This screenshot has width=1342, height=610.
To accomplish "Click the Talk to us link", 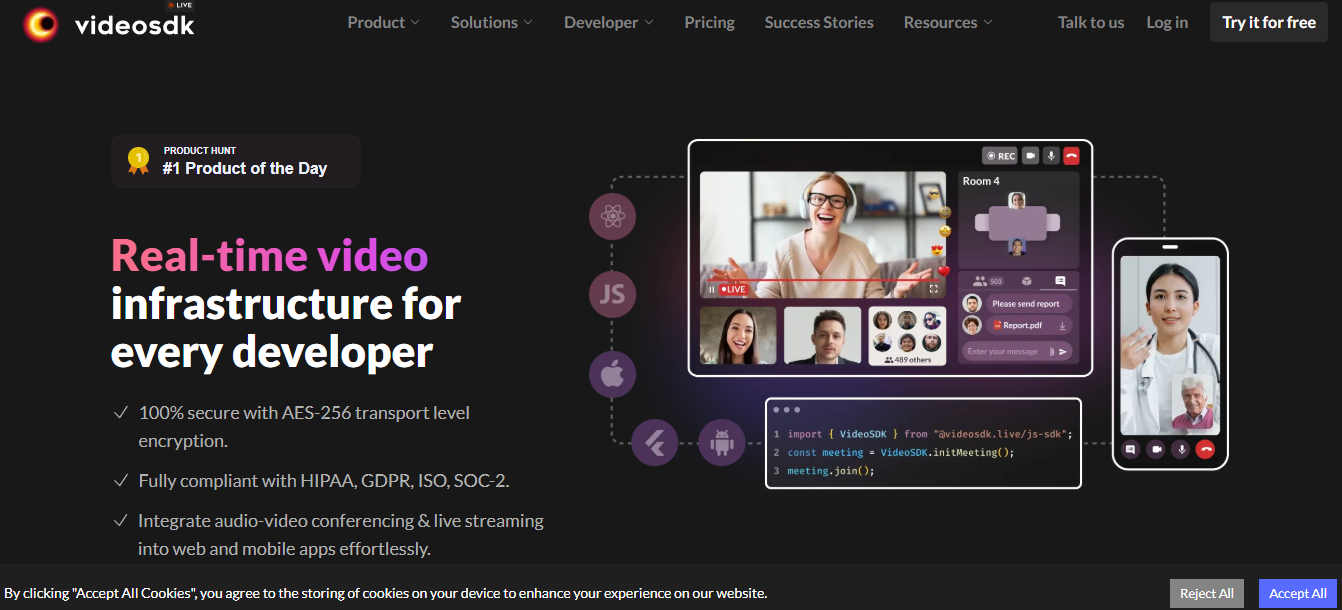I will point(1091,22).
